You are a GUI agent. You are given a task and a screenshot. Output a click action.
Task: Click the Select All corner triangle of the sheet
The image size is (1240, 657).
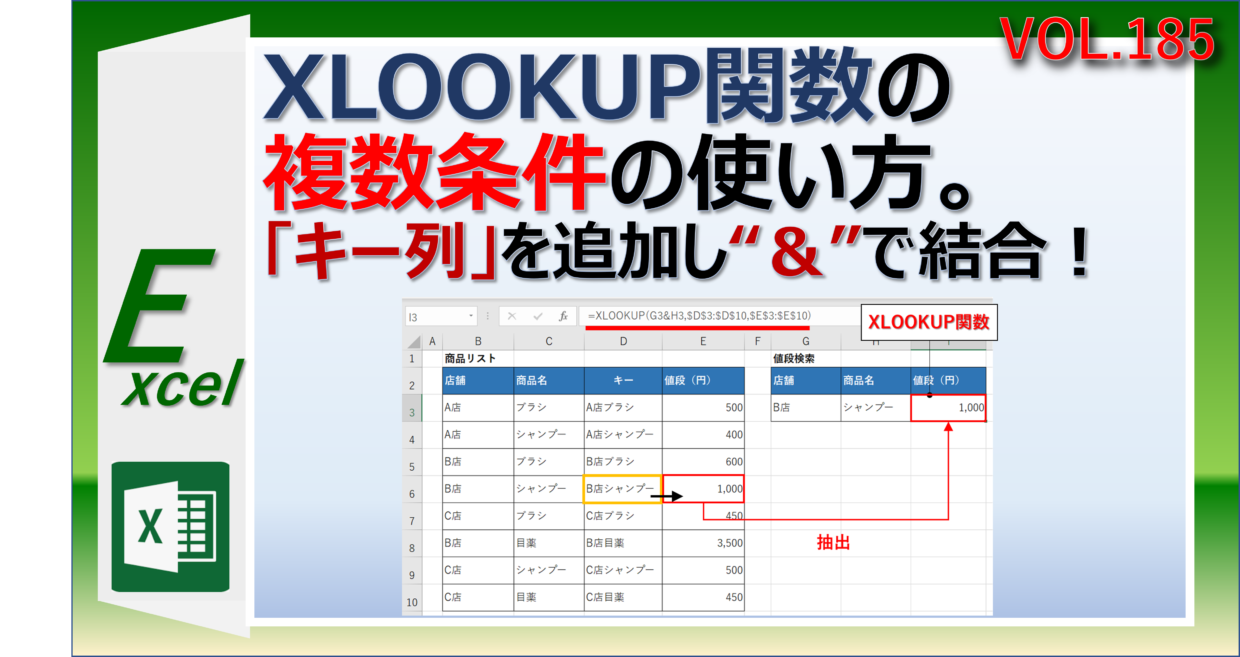413,341
